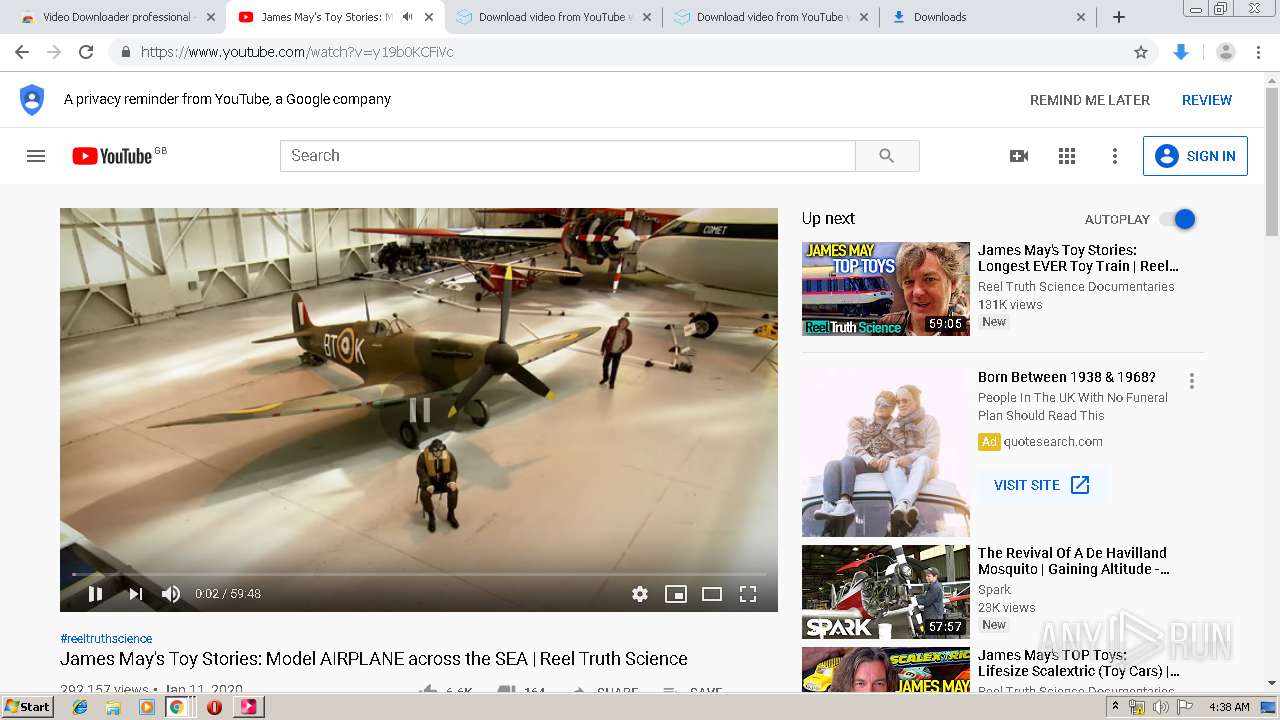
Task: Pause the video with the player button
Action: [95, 594]
